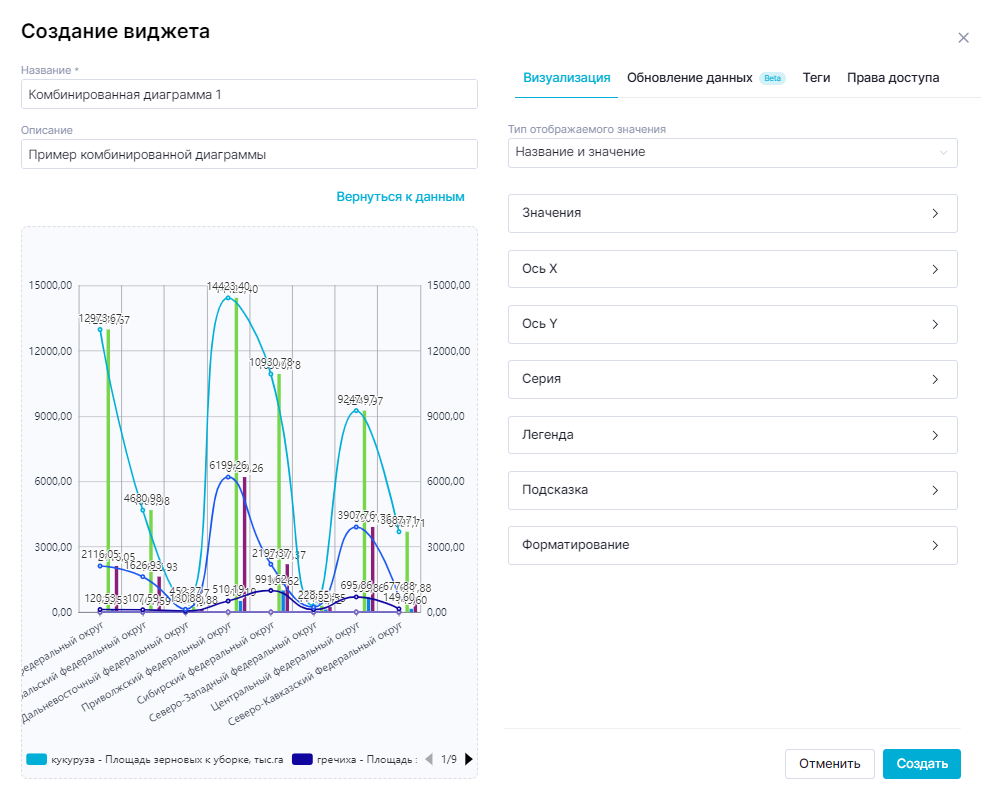Open the Права доступа tab

click(x=892, y=78)
